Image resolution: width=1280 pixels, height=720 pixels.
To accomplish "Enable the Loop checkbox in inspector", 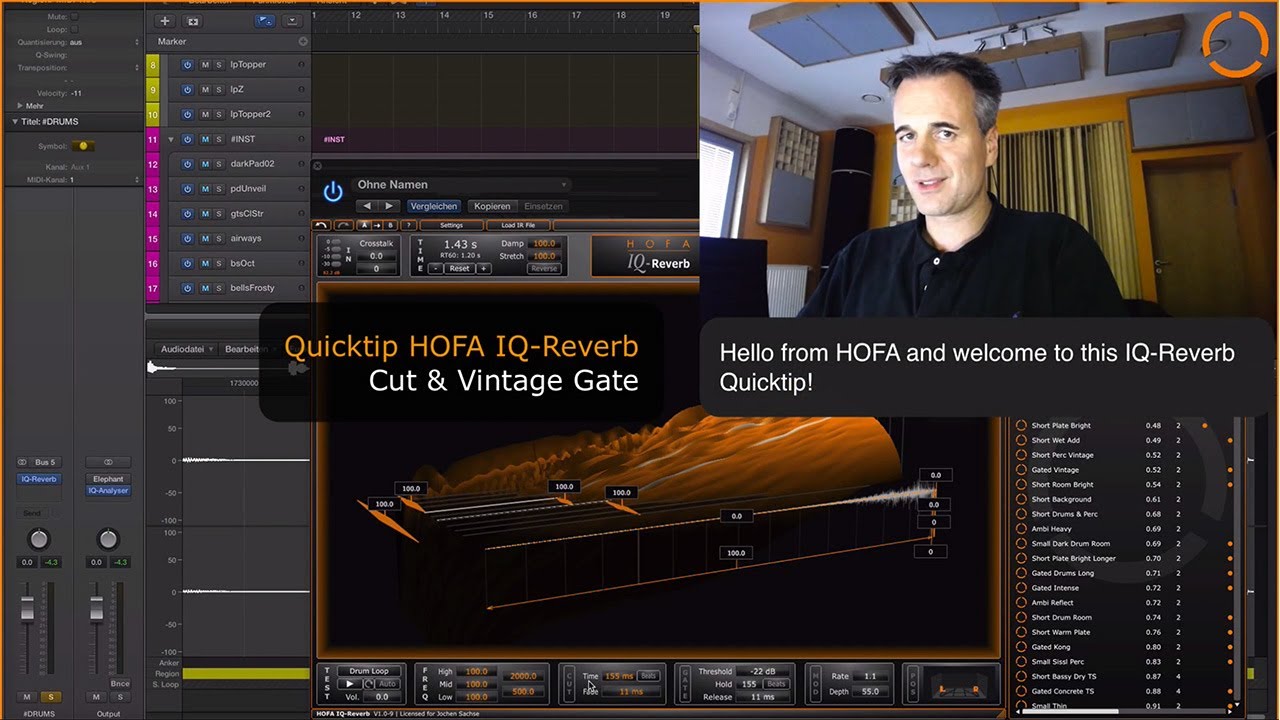I will point(73,30).
